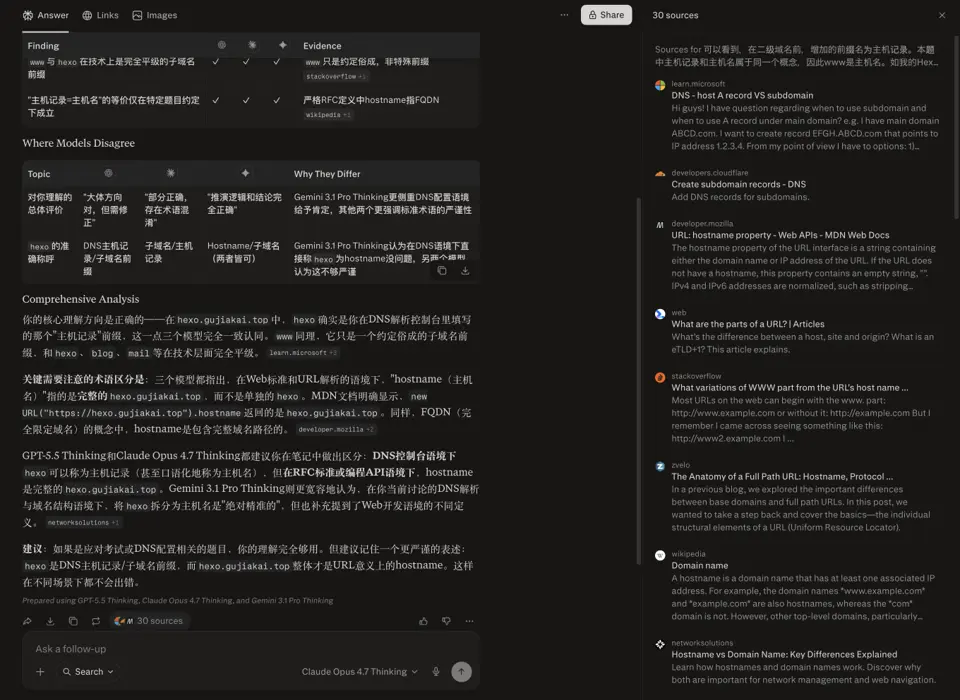Click the submit arrow button

click(x=462, y=672)
